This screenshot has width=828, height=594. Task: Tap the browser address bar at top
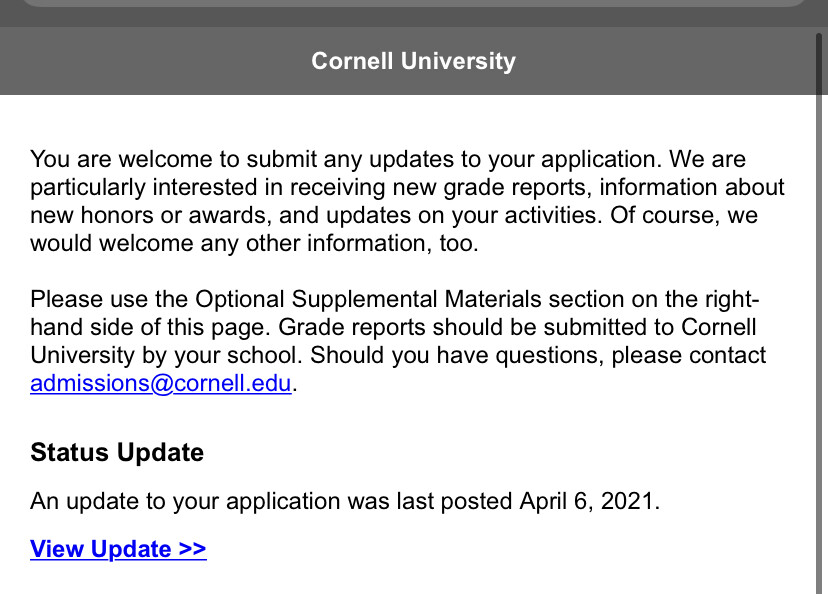[414, 3]
